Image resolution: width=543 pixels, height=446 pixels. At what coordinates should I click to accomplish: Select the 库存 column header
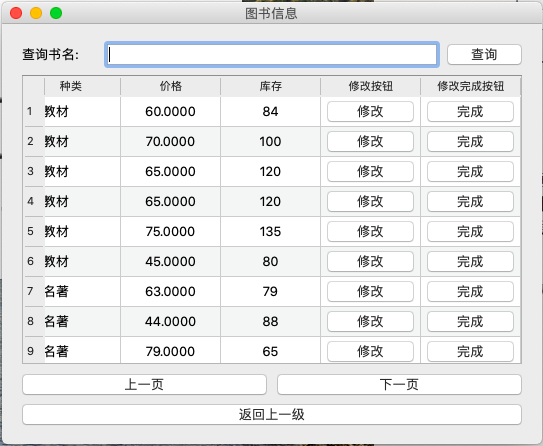[x=270, y=86]
